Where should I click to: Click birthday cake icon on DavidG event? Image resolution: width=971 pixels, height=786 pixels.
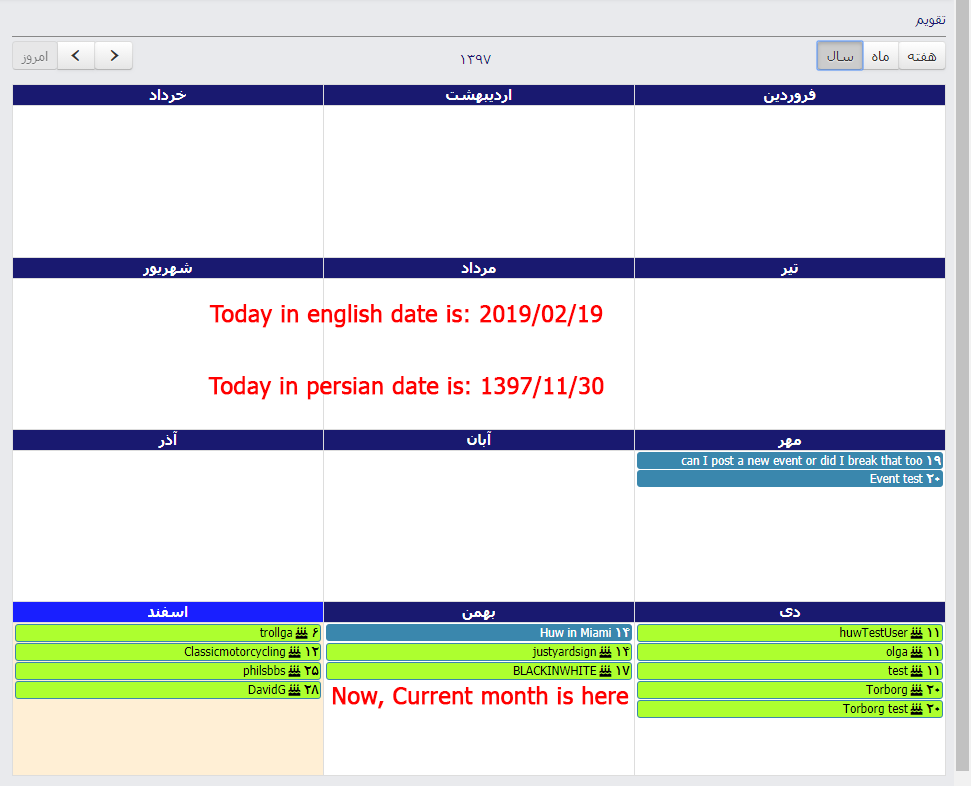pos(294,690)
